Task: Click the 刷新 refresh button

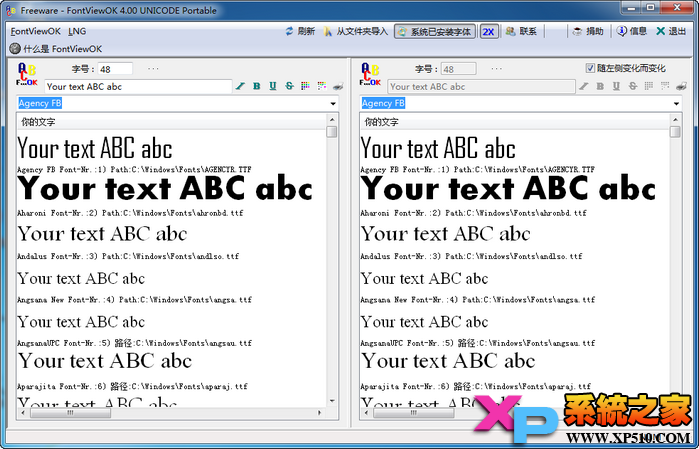Action: click(300, 31)
